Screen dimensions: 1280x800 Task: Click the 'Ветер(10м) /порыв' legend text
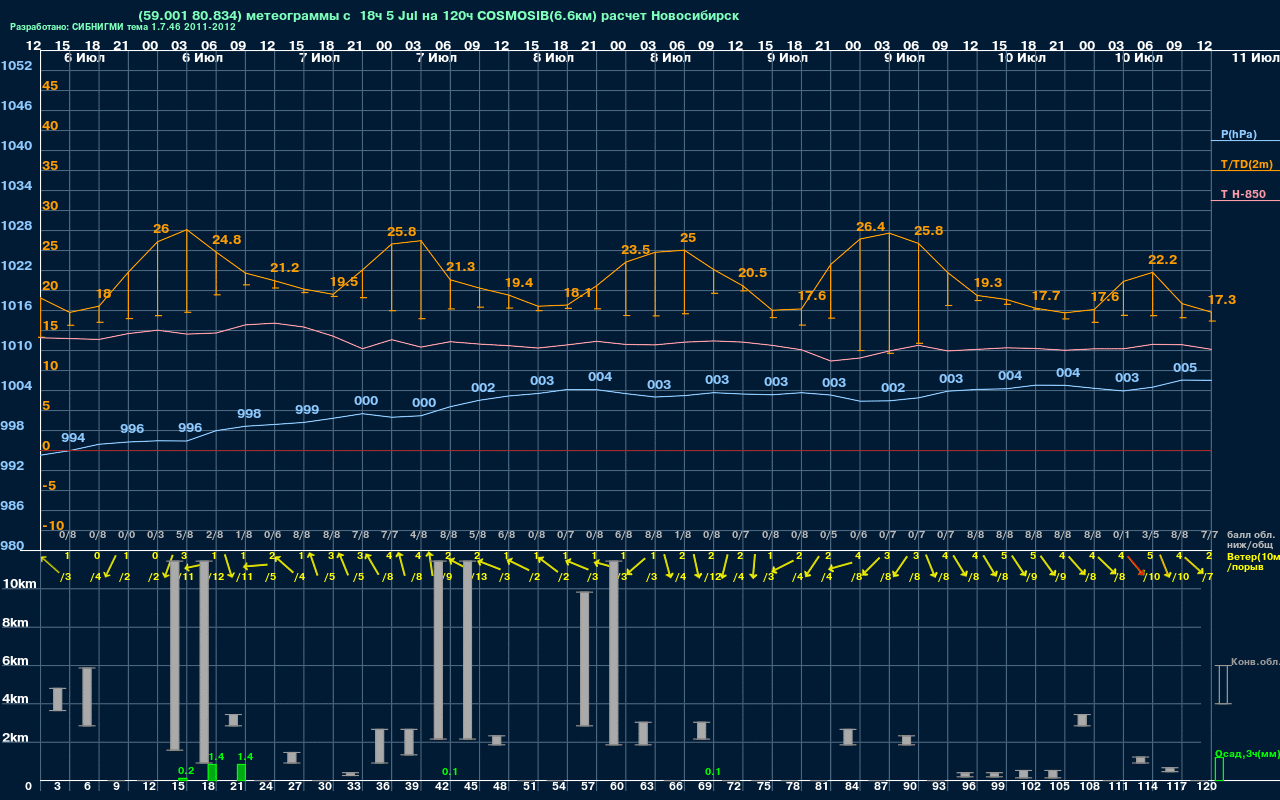click(1252, 562)
